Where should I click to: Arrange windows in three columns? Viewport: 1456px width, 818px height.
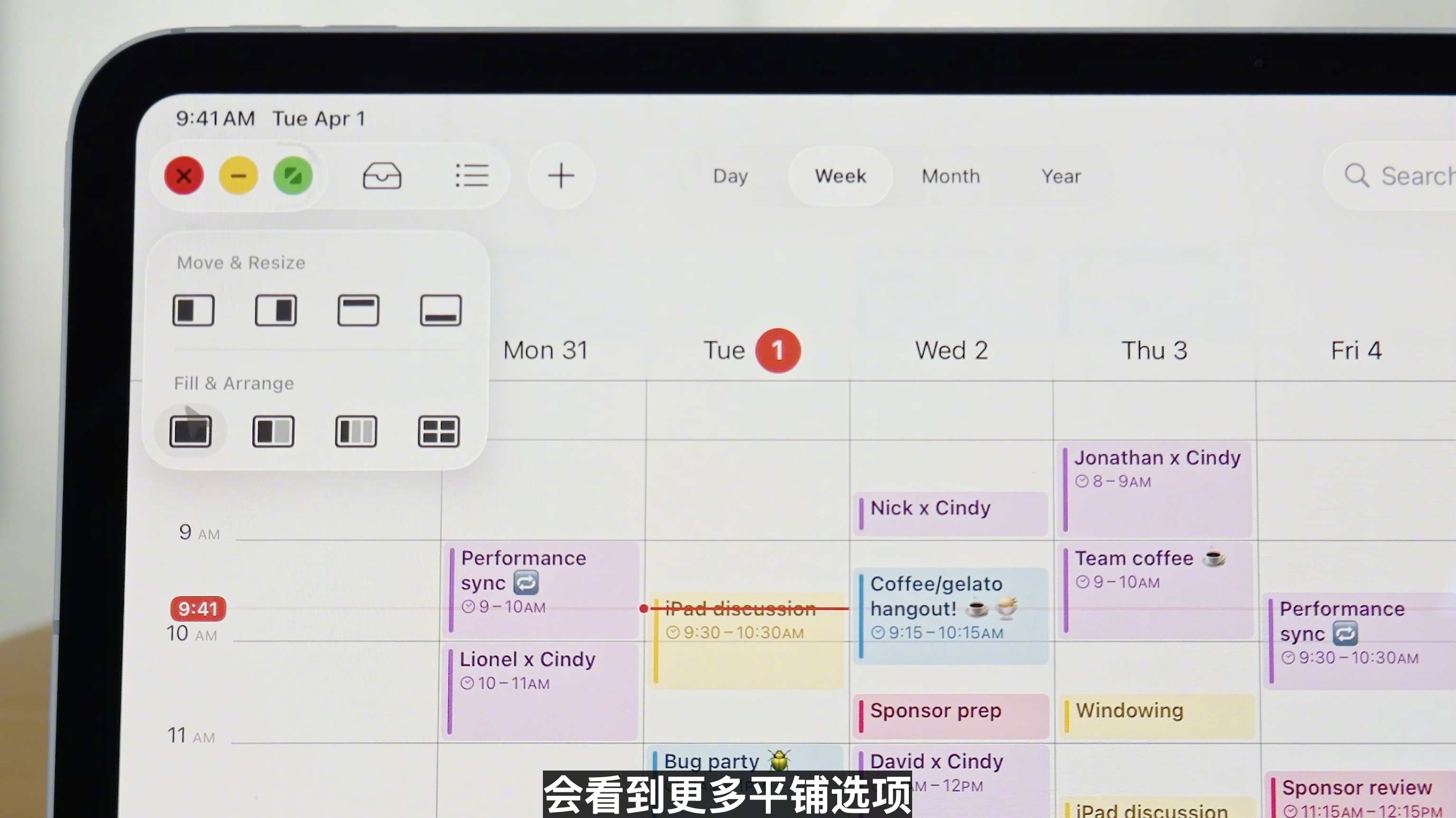point(356,432)
